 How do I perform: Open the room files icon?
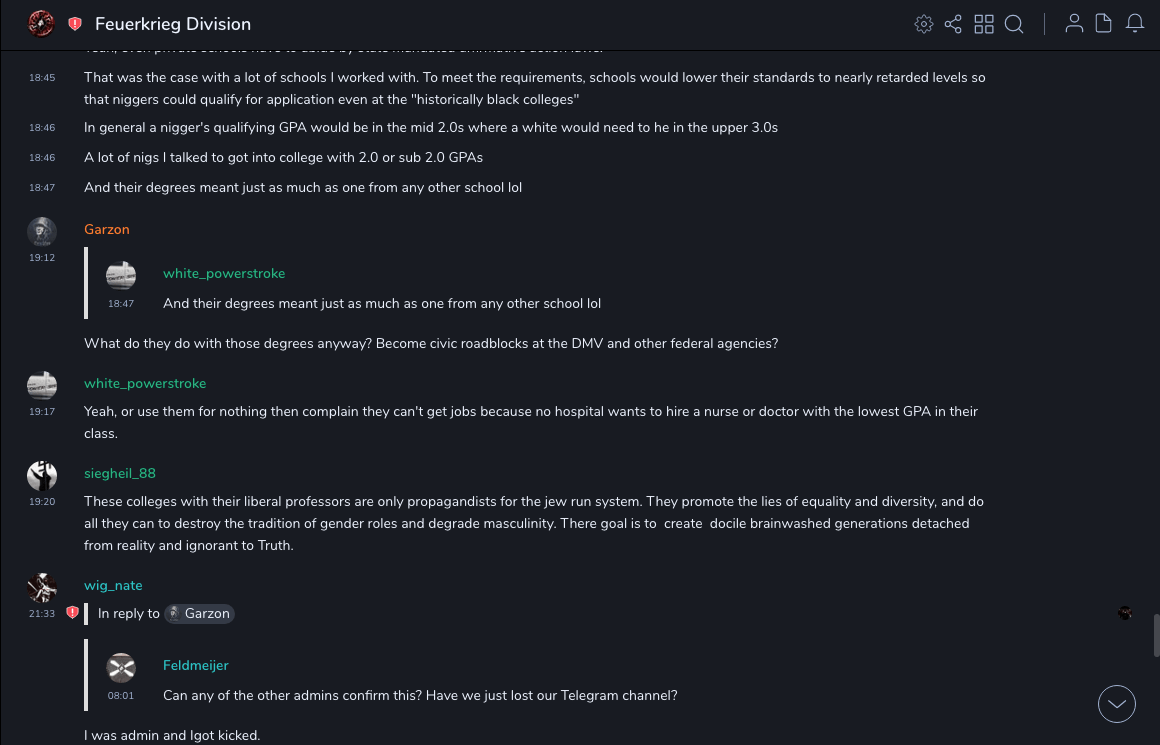pyautogui.click(x=1104, y=24)
